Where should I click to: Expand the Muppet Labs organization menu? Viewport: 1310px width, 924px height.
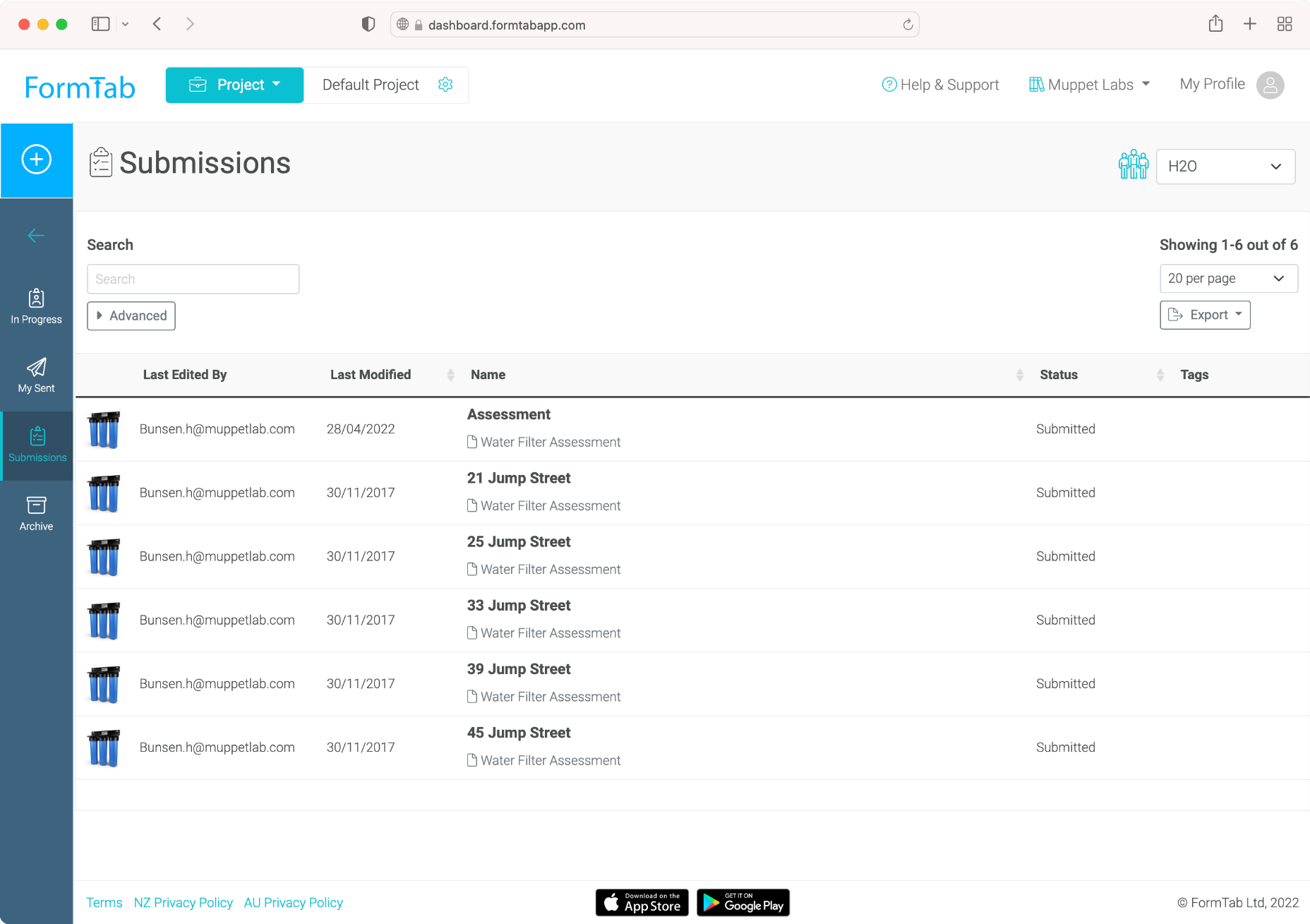coord(1090,85)
